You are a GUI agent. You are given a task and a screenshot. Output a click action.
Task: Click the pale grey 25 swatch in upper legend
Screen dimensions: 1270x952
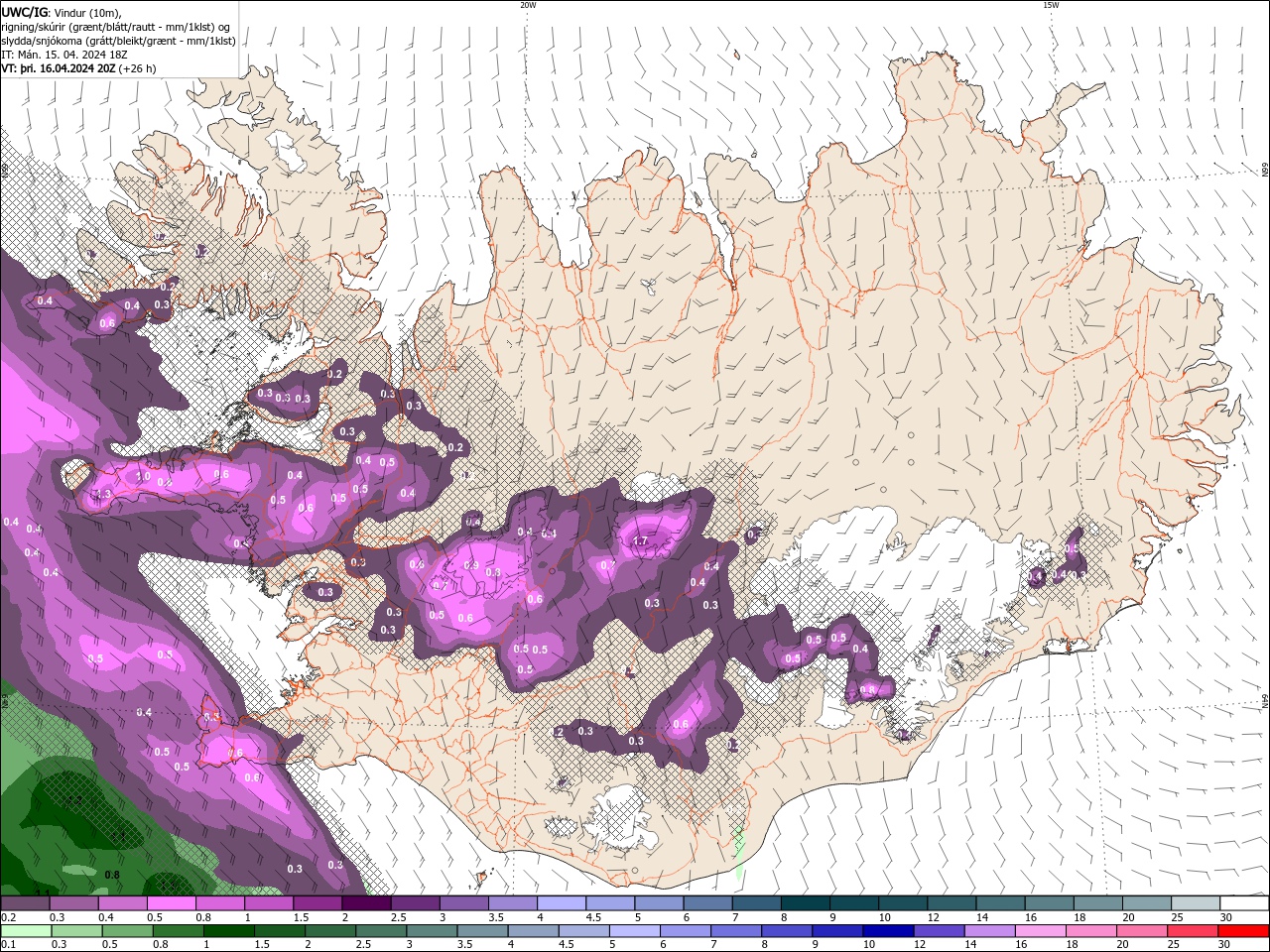tap(1197, 903)
